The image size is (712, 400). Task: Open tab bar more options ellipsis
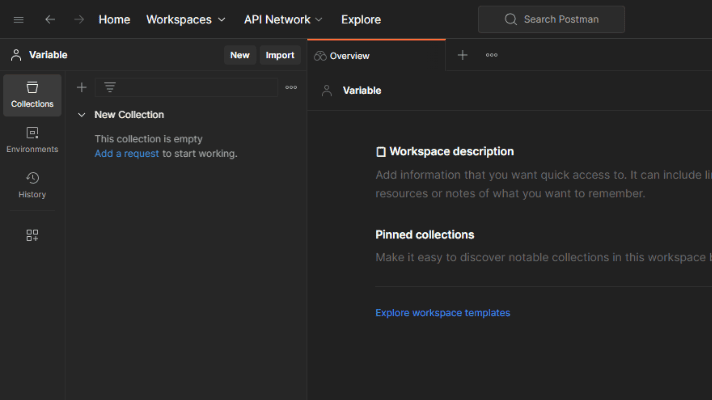click(x=492, y=55)
